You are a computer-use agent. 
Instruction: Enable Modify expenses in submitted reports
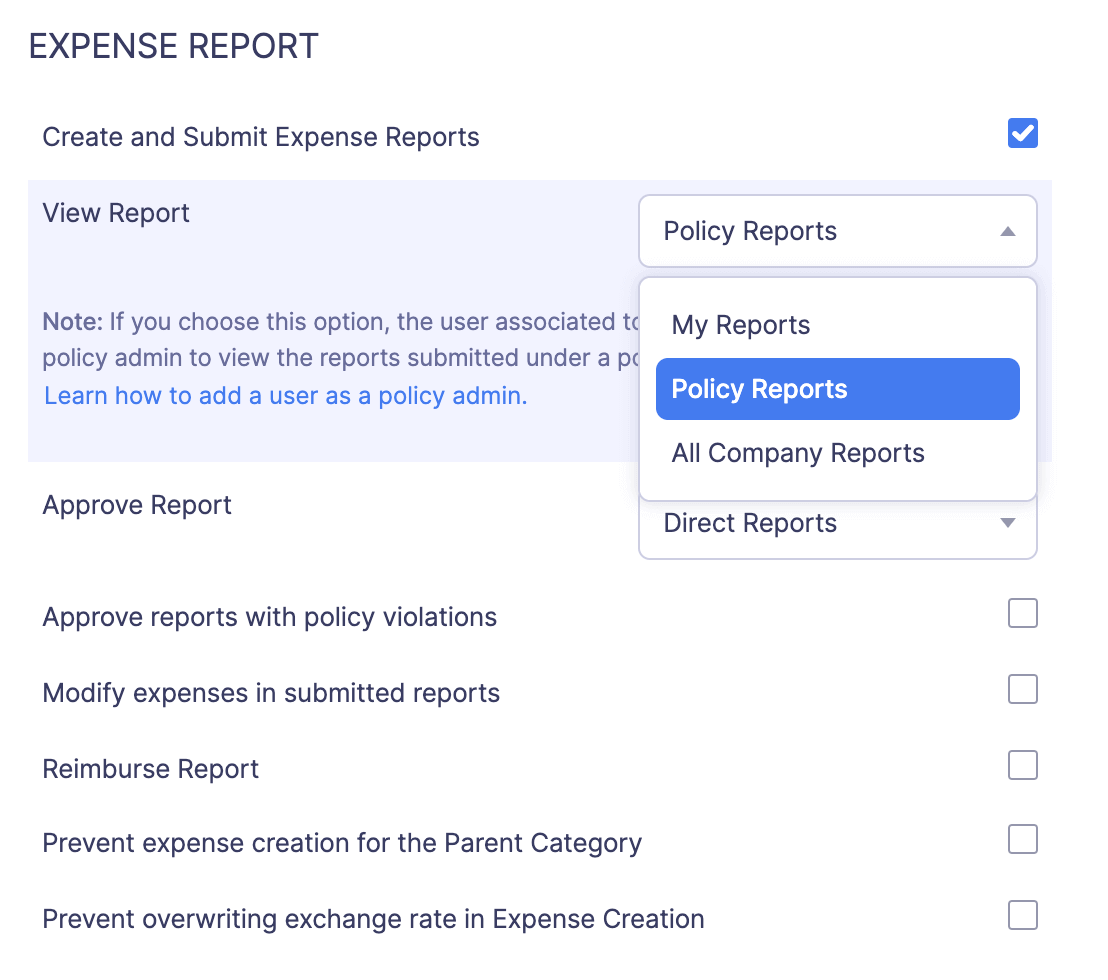tap(1022, 689)
